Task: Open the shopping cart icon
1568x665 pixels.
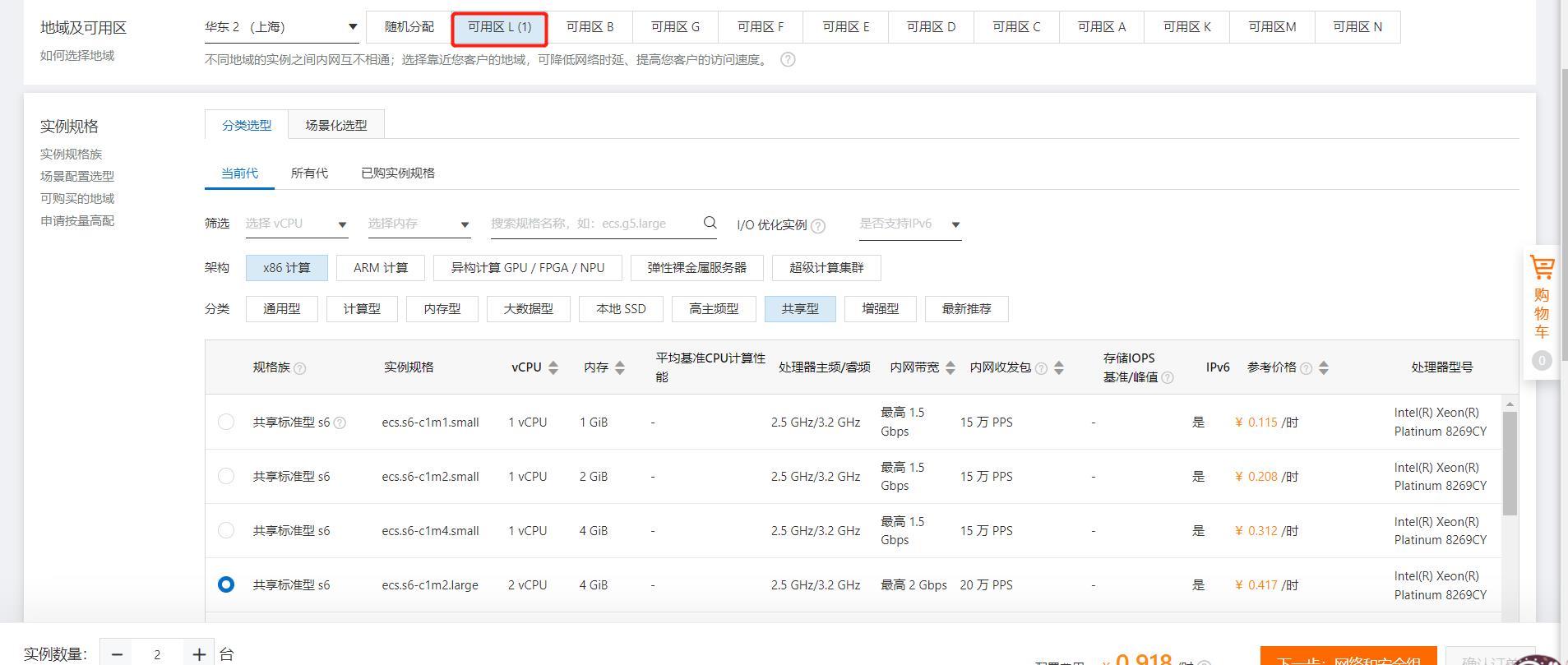Action: tap(1542, 268)
